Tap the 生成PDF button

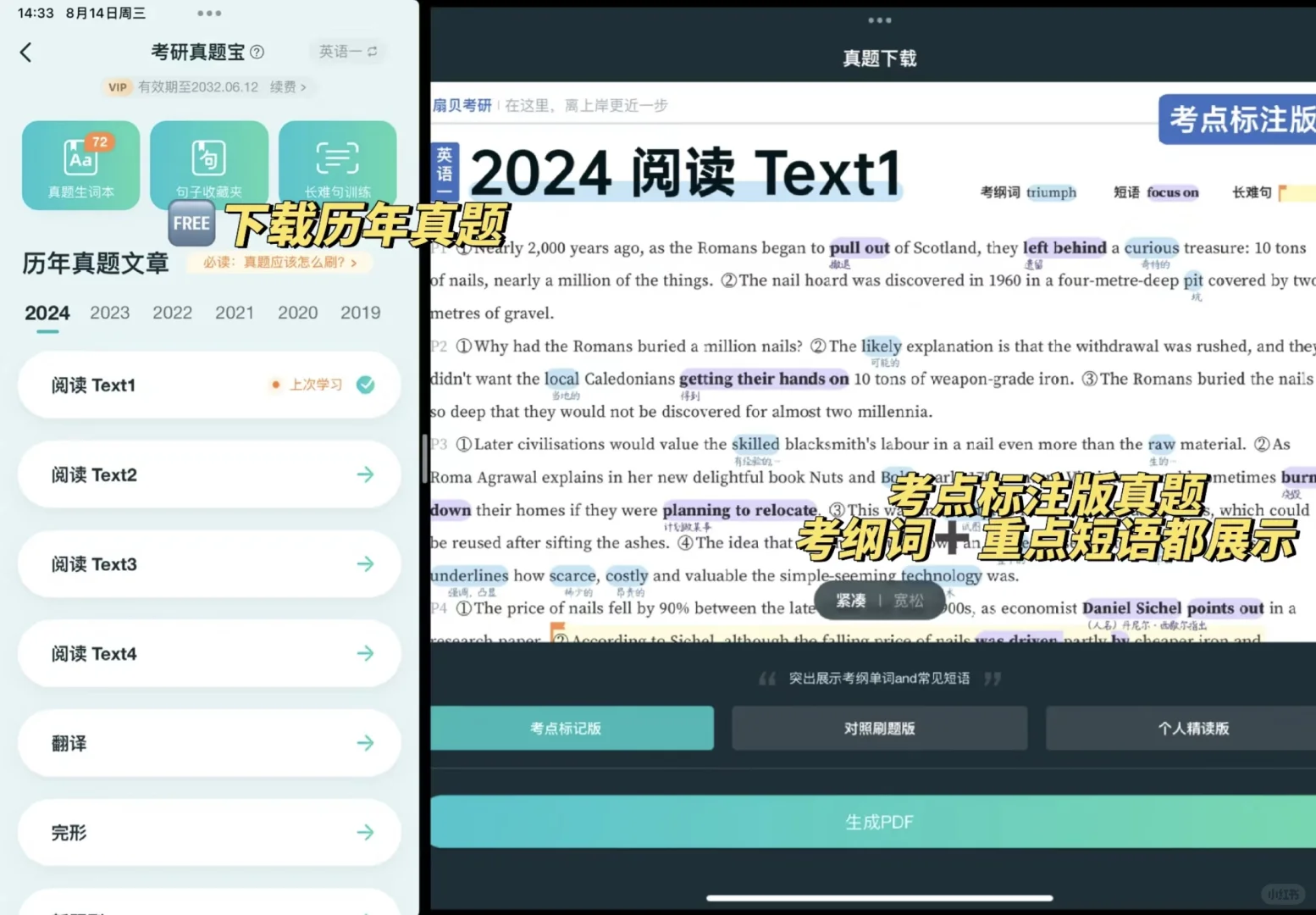(879, 821)
